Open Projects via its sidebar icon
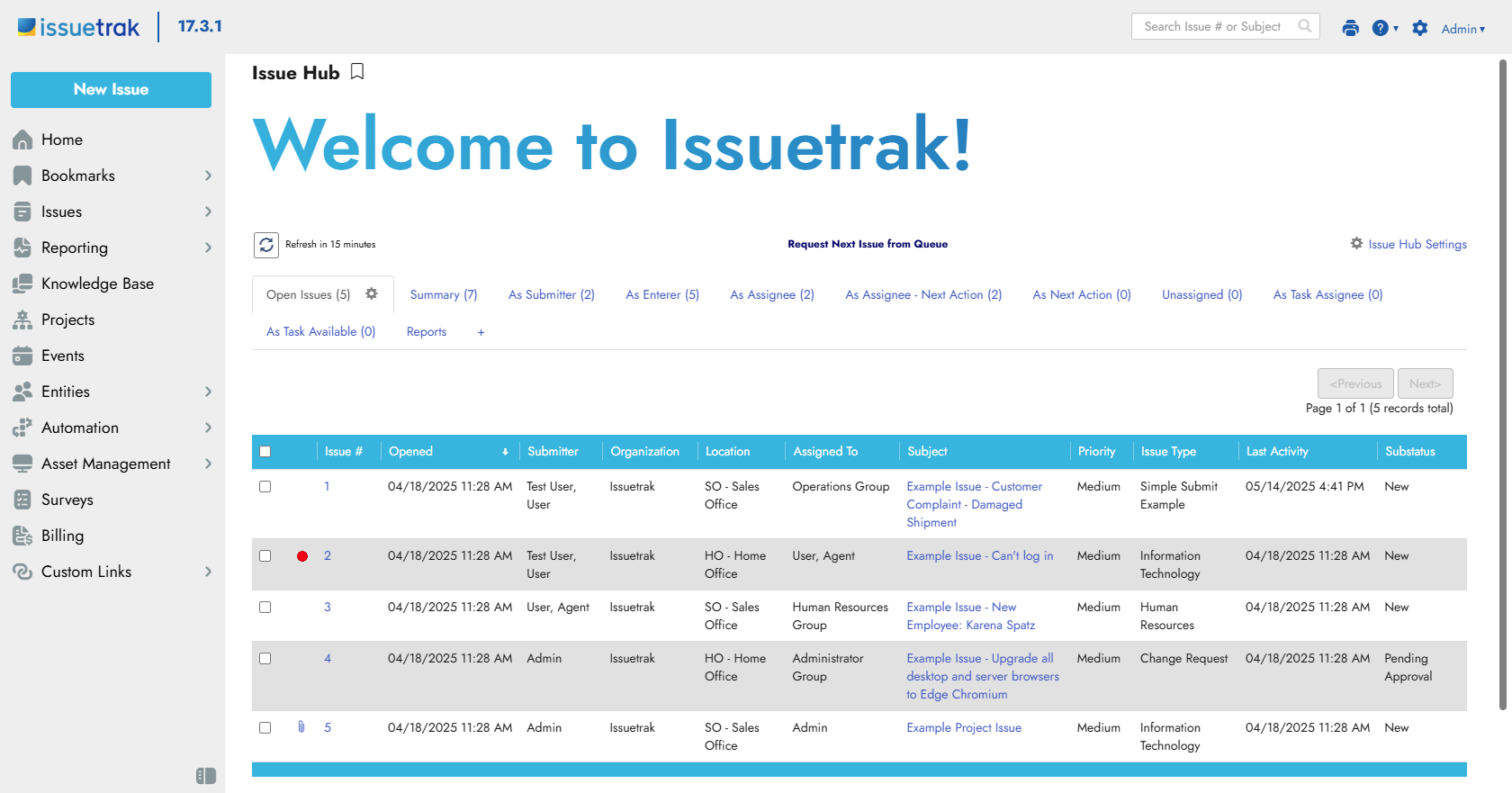This screenshot has width=1512, height=793. [22, 320]
